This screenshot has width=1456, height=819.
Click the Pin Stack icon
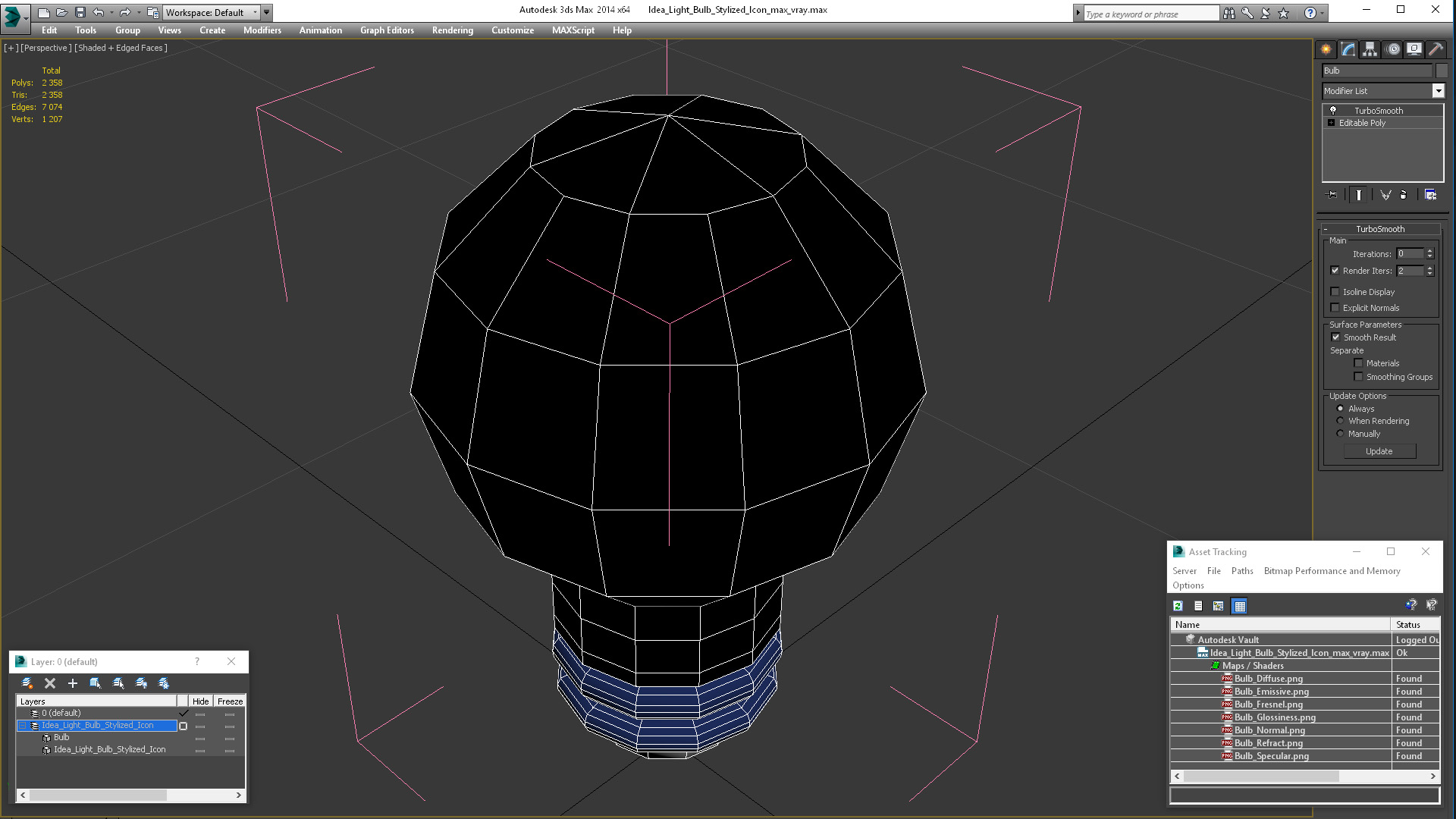point(1332,195)
